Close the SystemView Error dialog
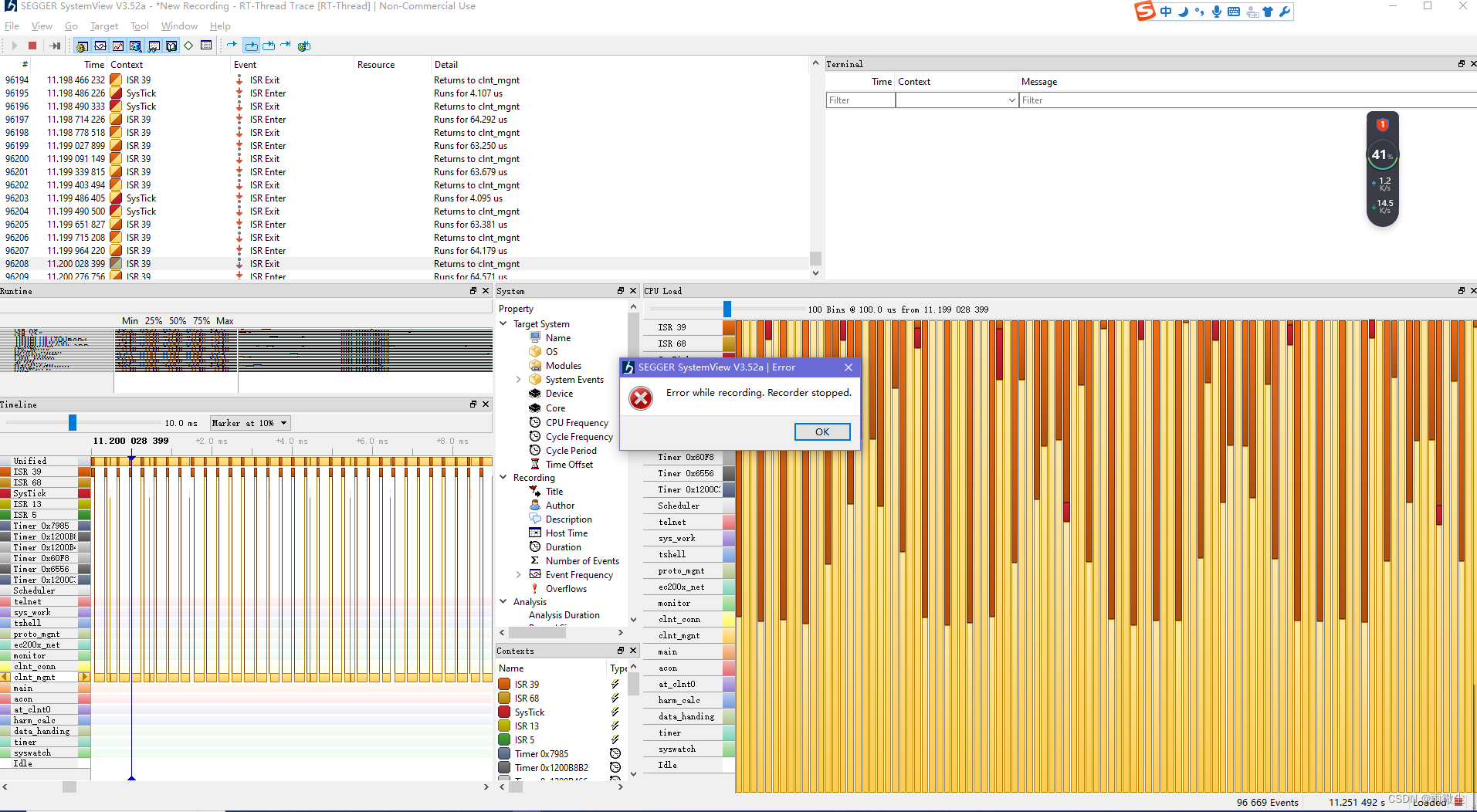The height and width of the screenshot is (812, 1477). 849,367
